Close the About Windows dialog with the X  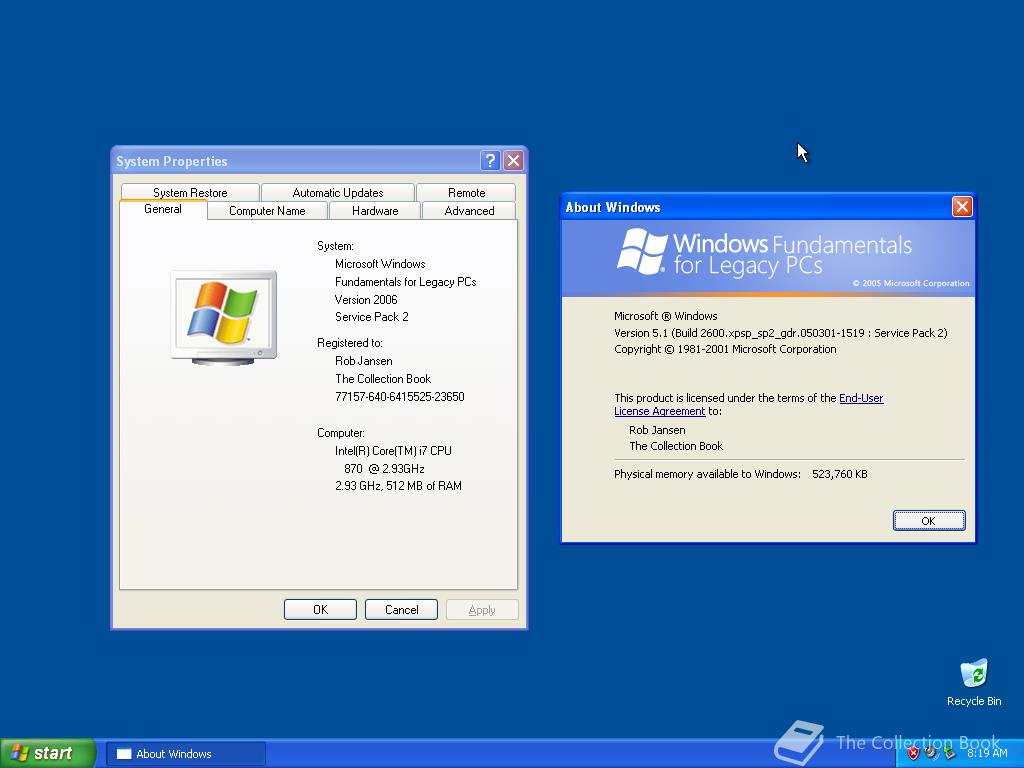(x=962, y=207)
